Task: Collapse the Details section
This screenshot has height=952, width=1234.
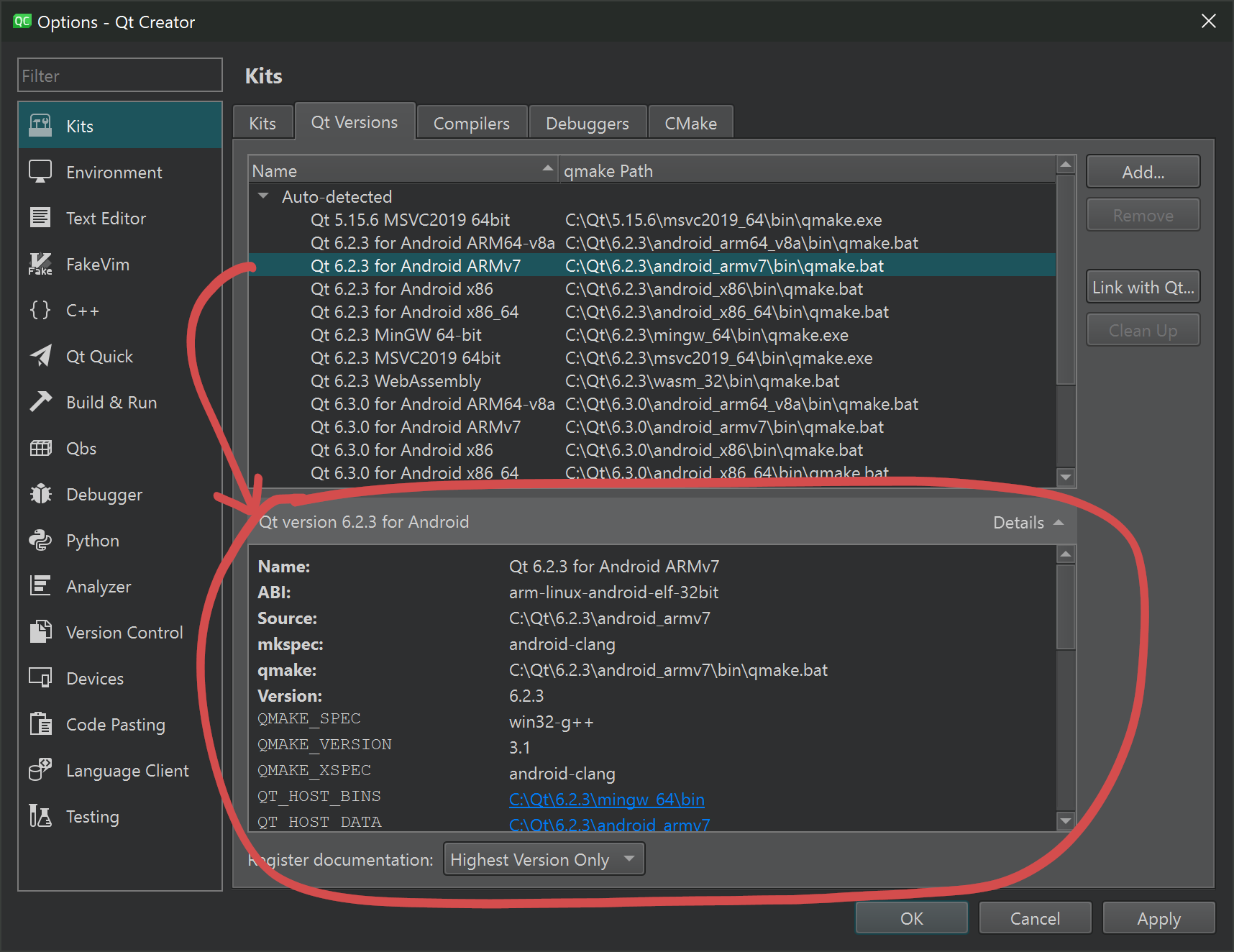Action: point(1028,523)
